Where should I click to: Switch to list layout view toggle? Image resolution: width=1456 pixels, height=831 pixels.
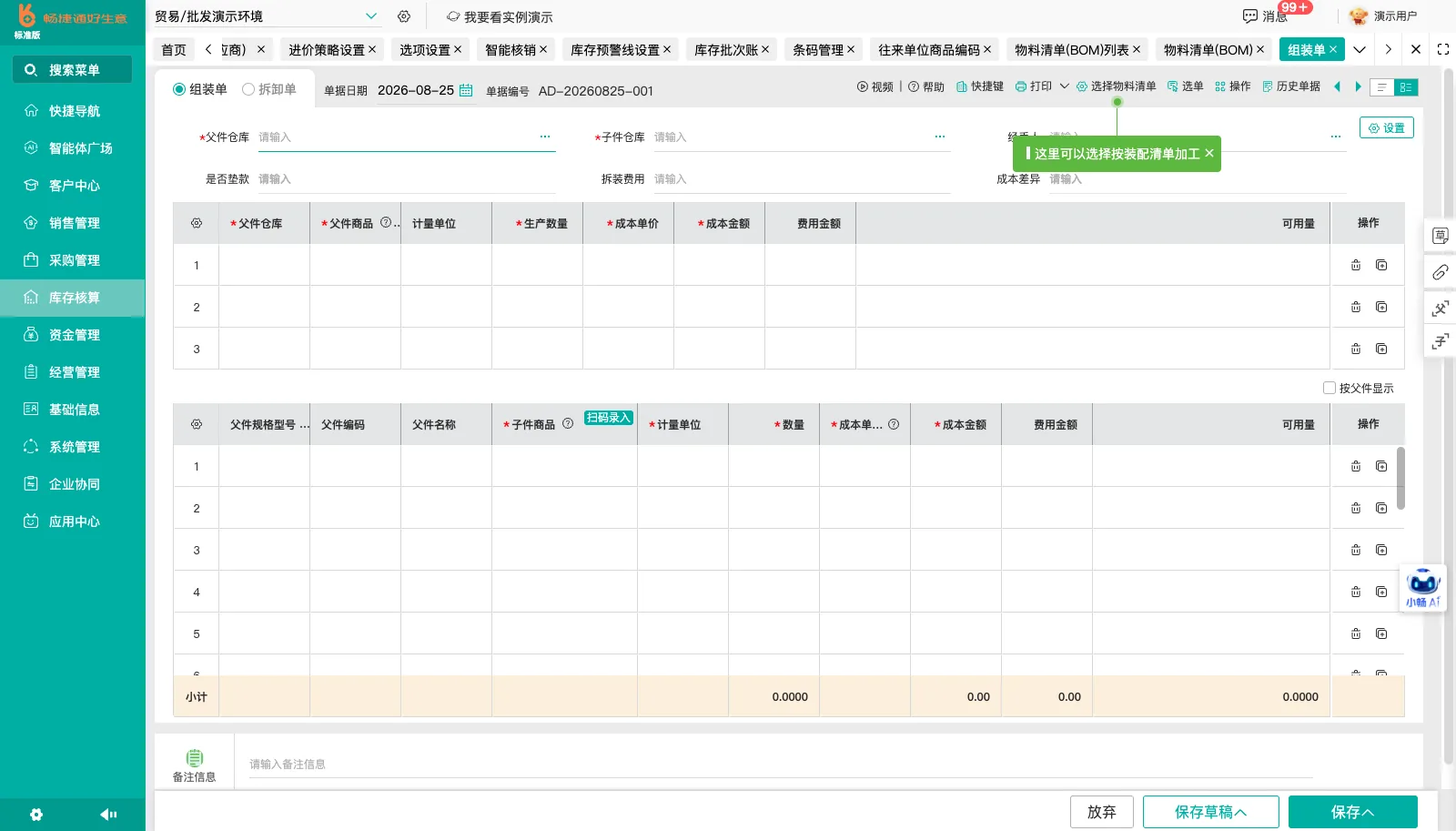[x=1381, y=87]
